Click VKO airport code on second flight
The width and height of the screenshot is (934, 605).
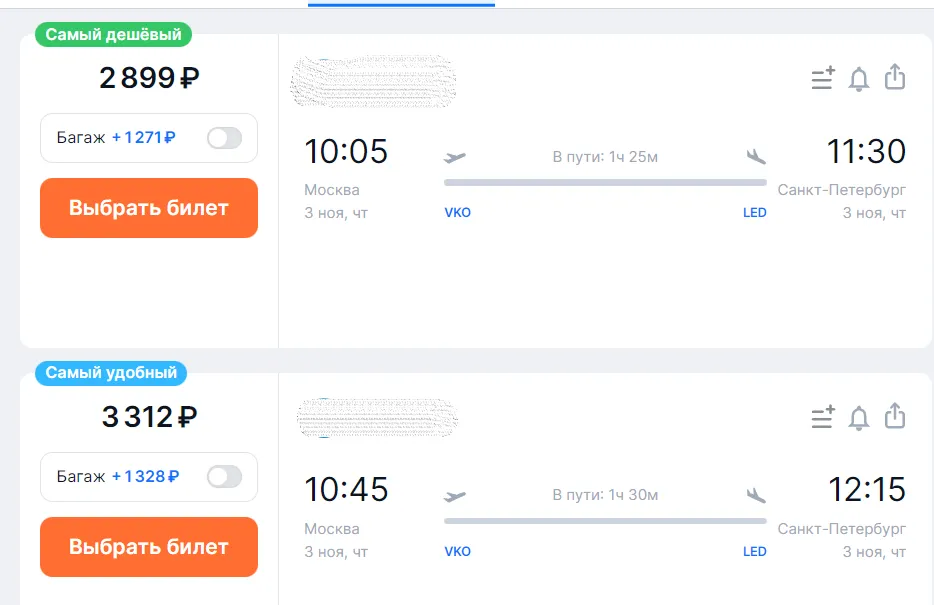[x=457, y=552]
